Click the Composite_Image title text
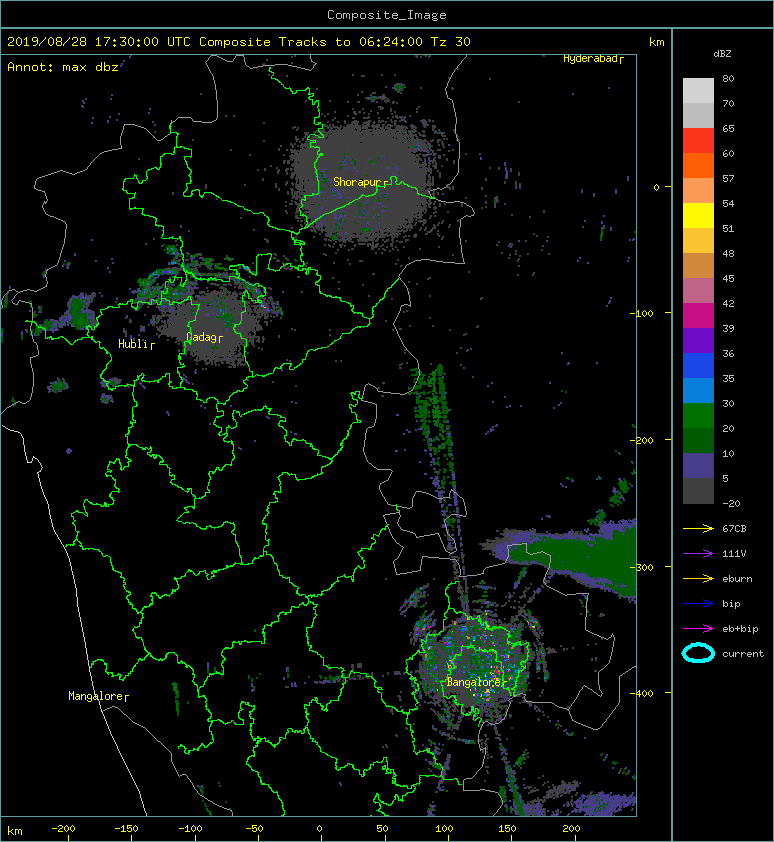 point(387,15)
